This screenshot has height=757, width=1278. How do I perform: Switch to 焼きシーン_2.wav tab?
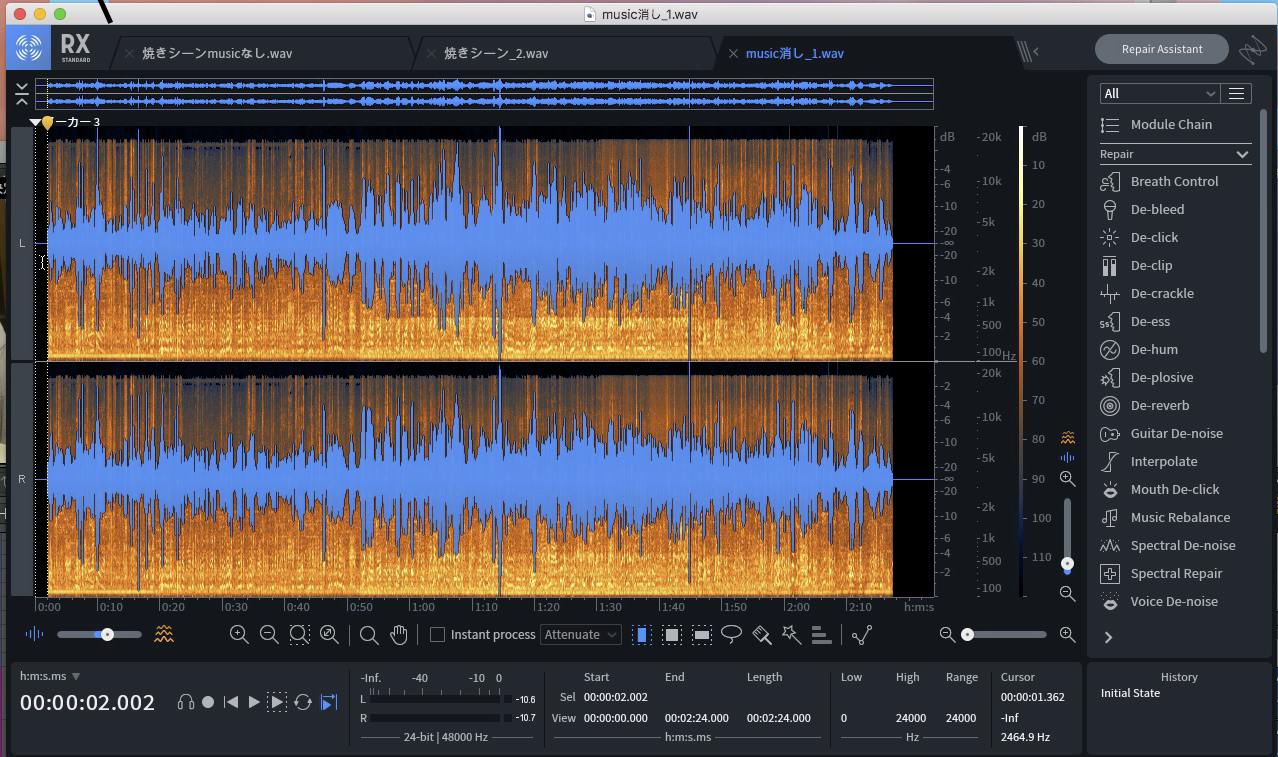(496, 53)
